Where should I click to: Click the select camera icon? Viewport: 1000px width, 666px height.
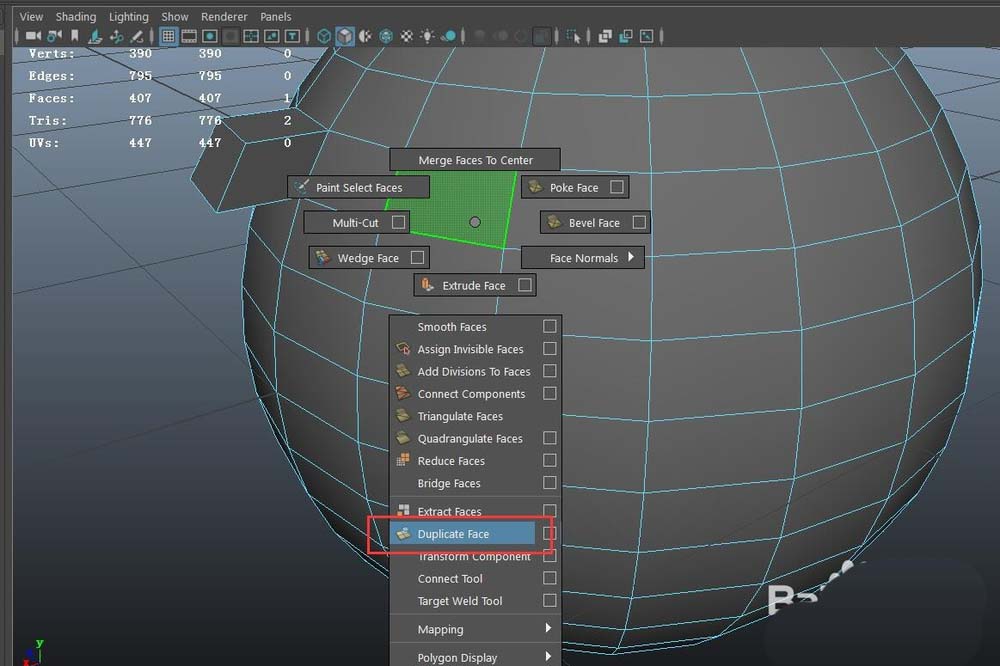coord(33,36)
